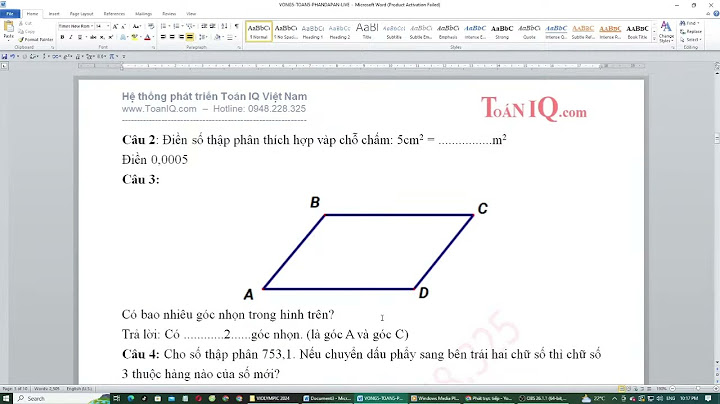Click the Replace command
Screen dimensions: 720x404
pyautogui.click(x=691, y=32)
